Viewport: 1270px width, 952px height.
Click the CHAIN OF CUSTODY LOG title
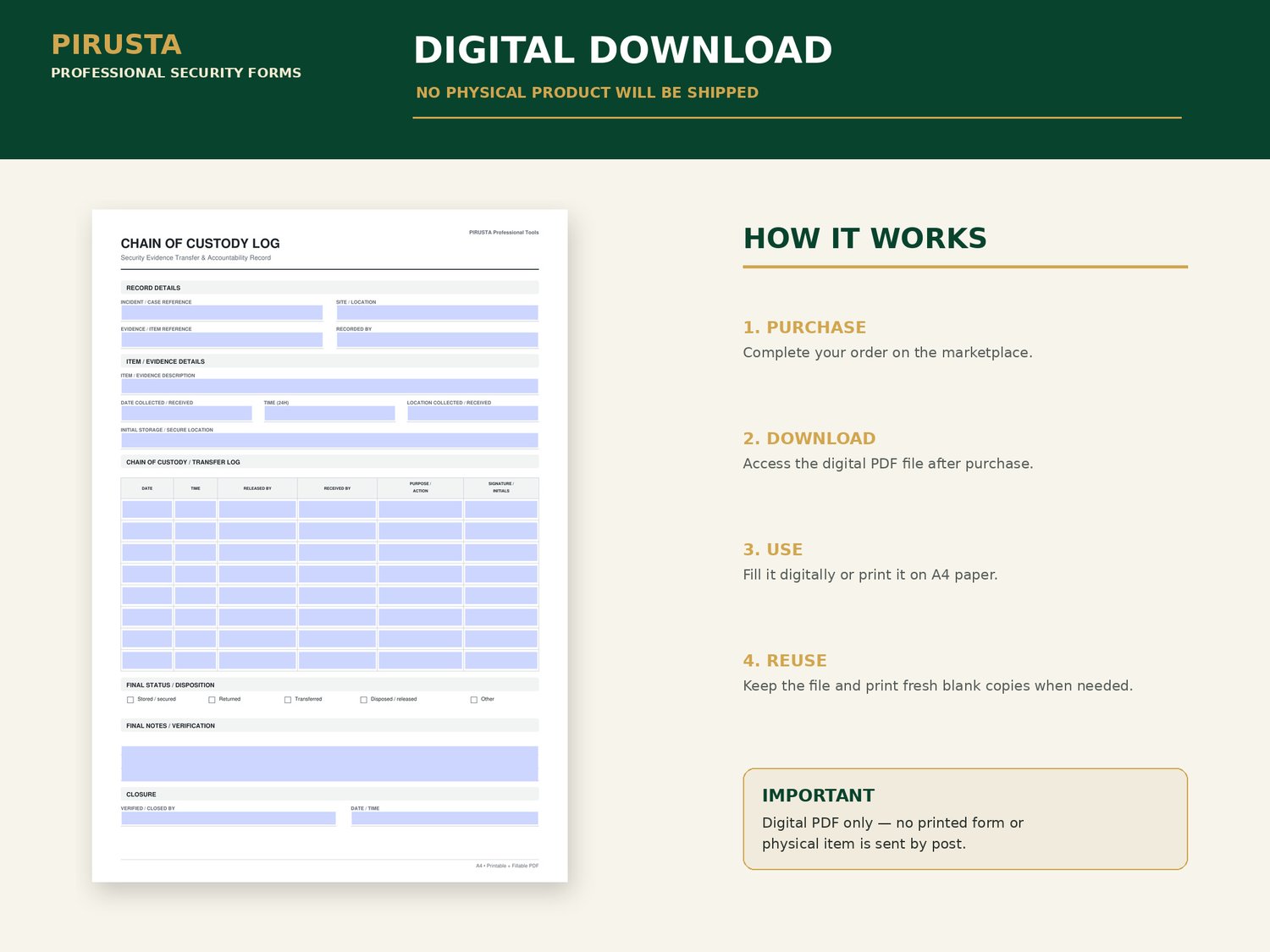(200, 244)
